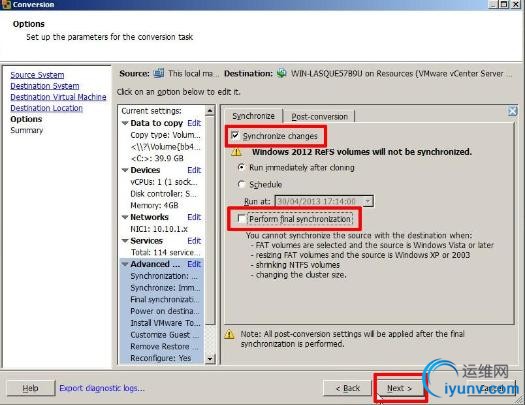
Task: Select the 'Disk controller' row
Action: click(x=164, y=194)
